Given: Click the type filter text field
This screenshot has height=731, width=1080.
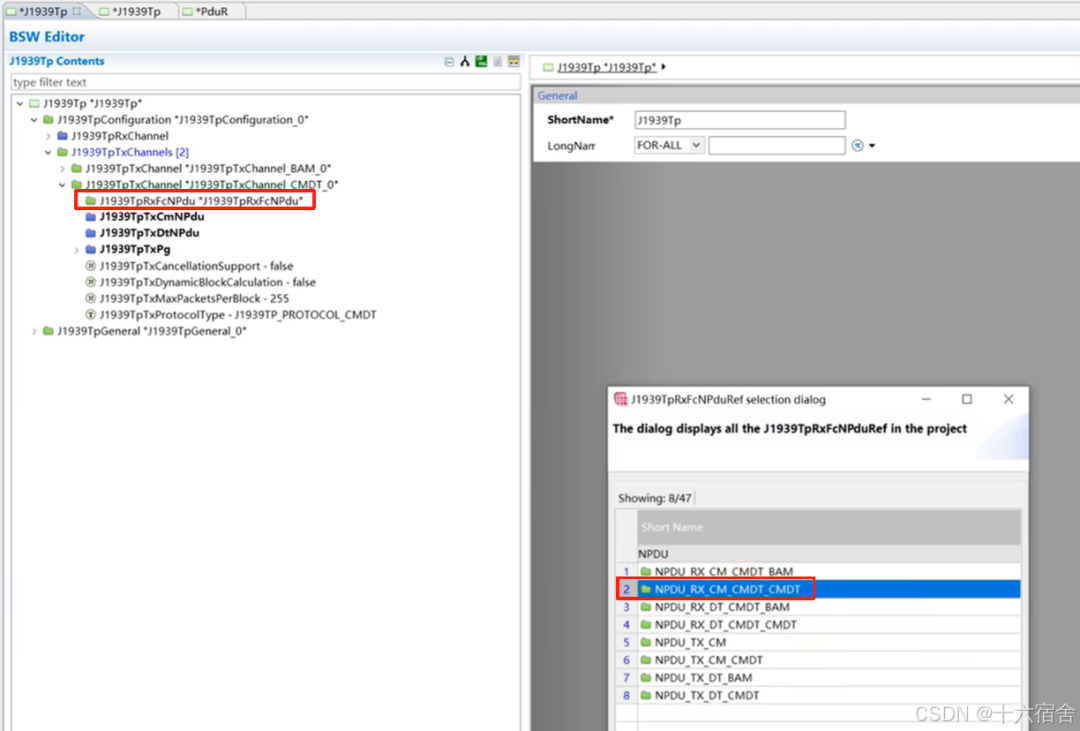Looking at the screenshot, I should 264,82.
